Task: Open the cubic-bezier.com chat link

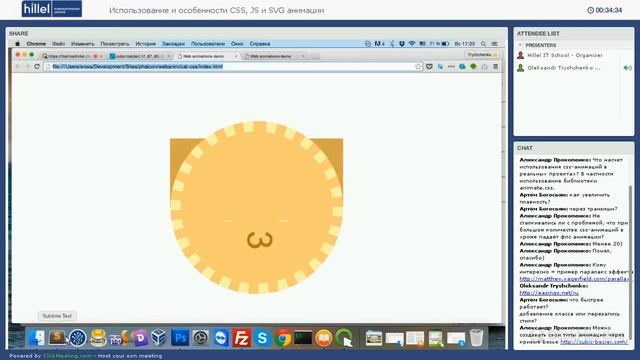Action: pyautogui.click(x=594, y=342)
